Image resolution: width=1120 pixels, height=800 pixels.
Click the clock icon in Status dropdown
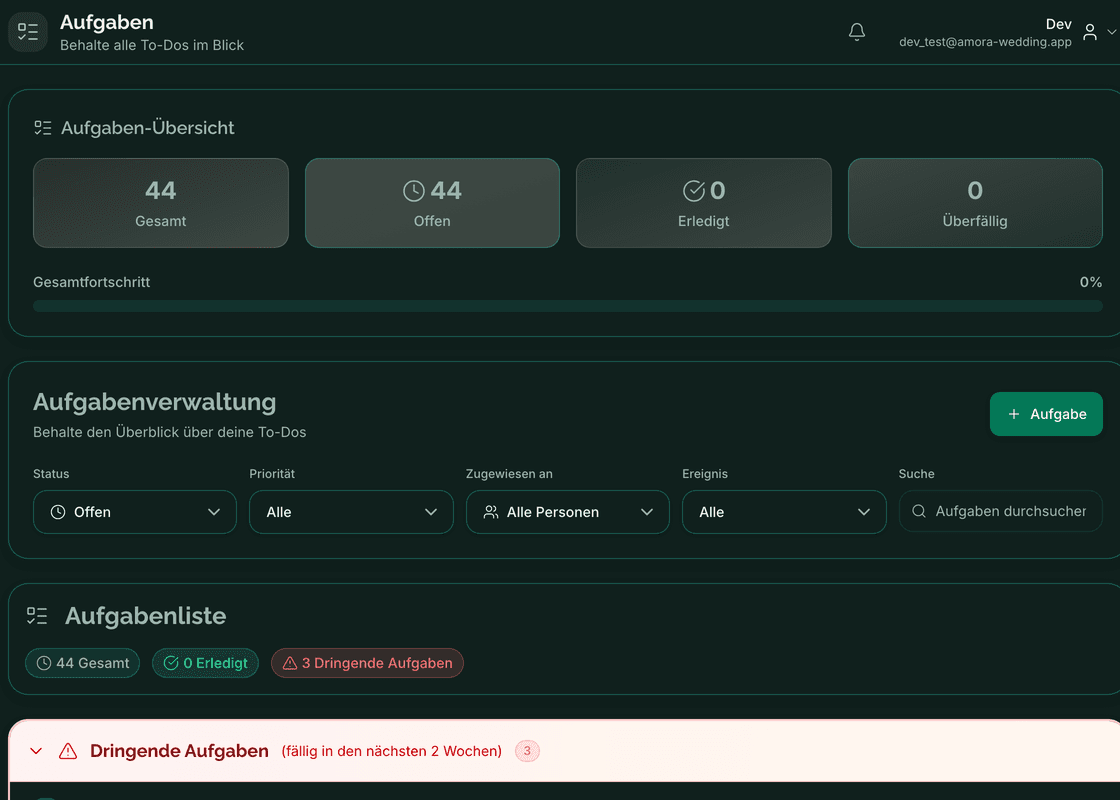tap(58, 512)
